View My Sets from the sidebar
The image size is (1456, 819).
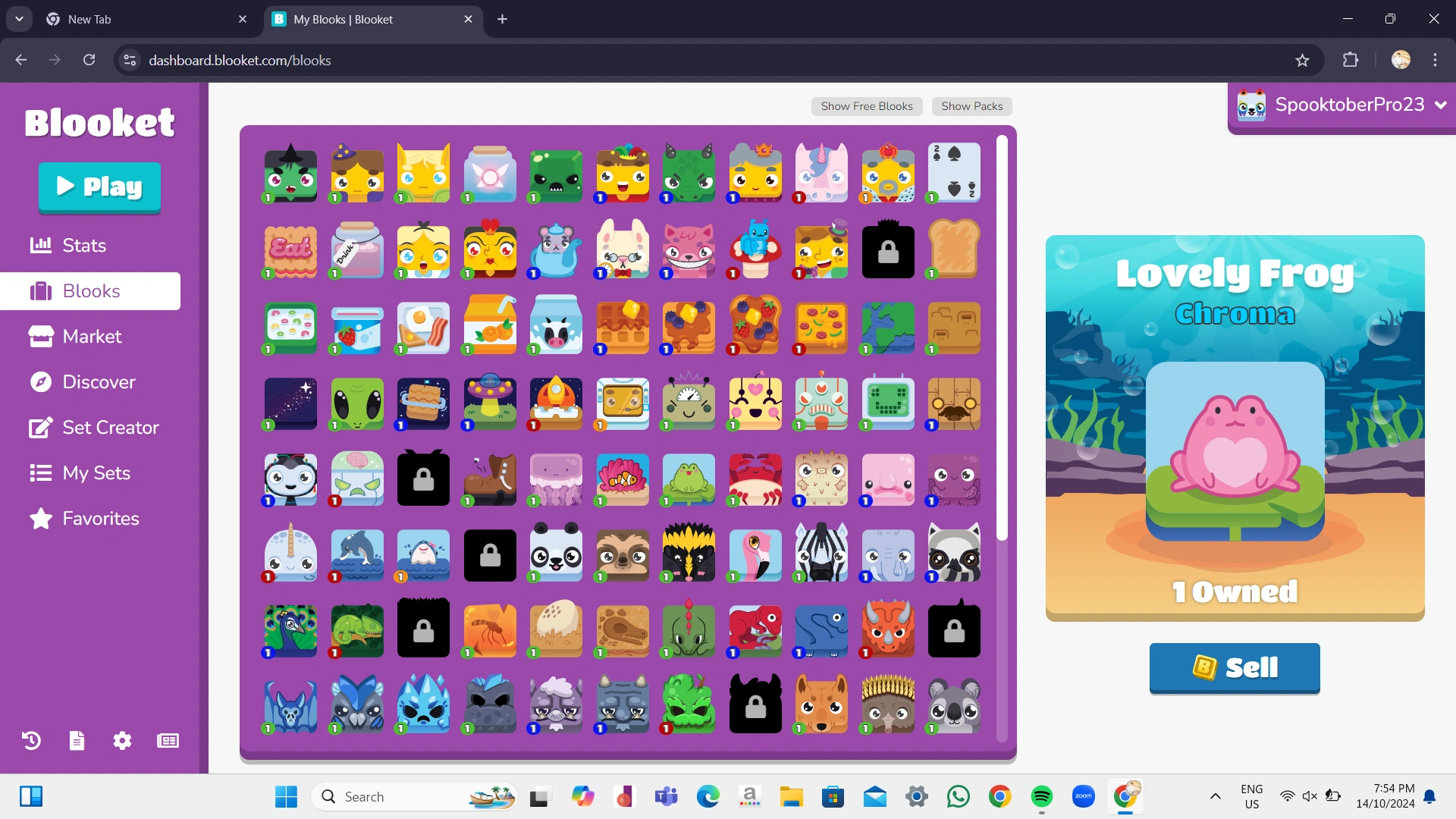coord(96,473)
